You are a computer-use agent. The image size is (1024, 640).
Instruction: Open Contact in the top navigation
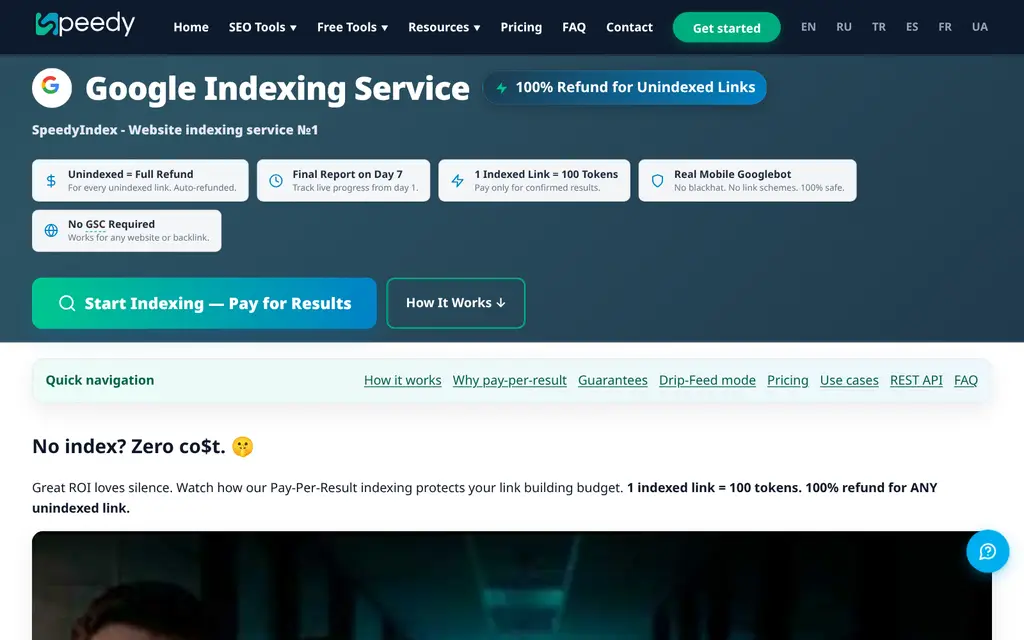(x=630, y=27)
